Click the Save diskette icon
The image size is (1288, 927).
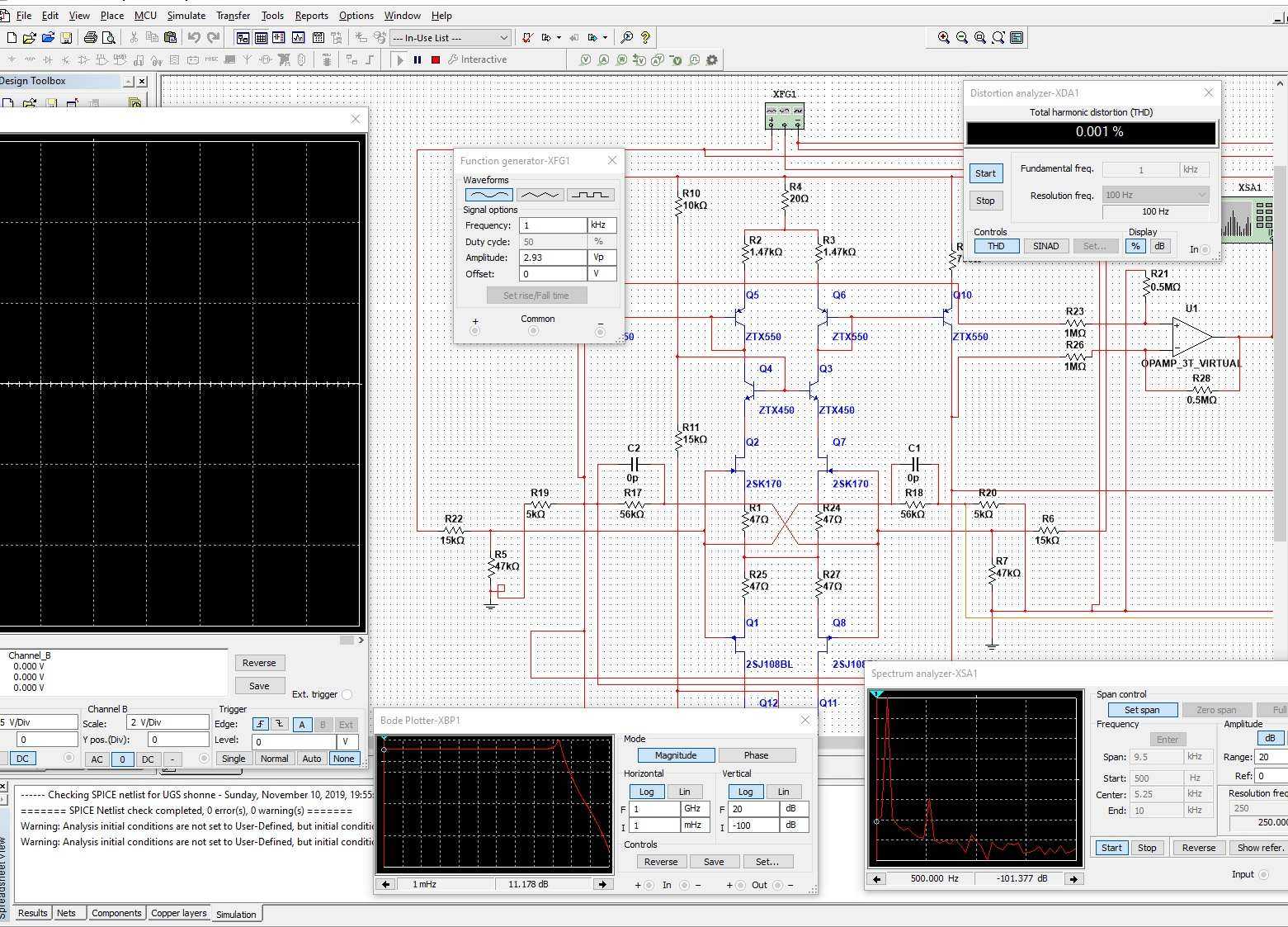(66, 38)
